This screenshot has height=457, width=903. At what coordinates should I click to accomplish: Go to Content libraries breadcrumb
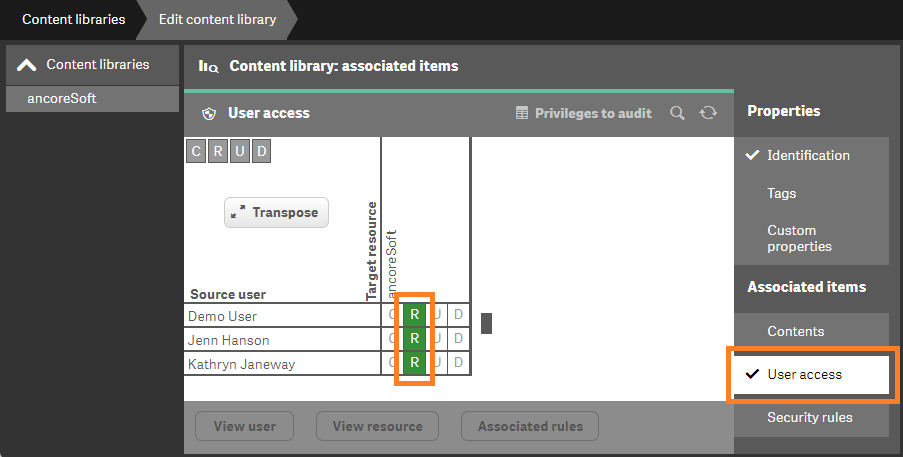point(73,19)
